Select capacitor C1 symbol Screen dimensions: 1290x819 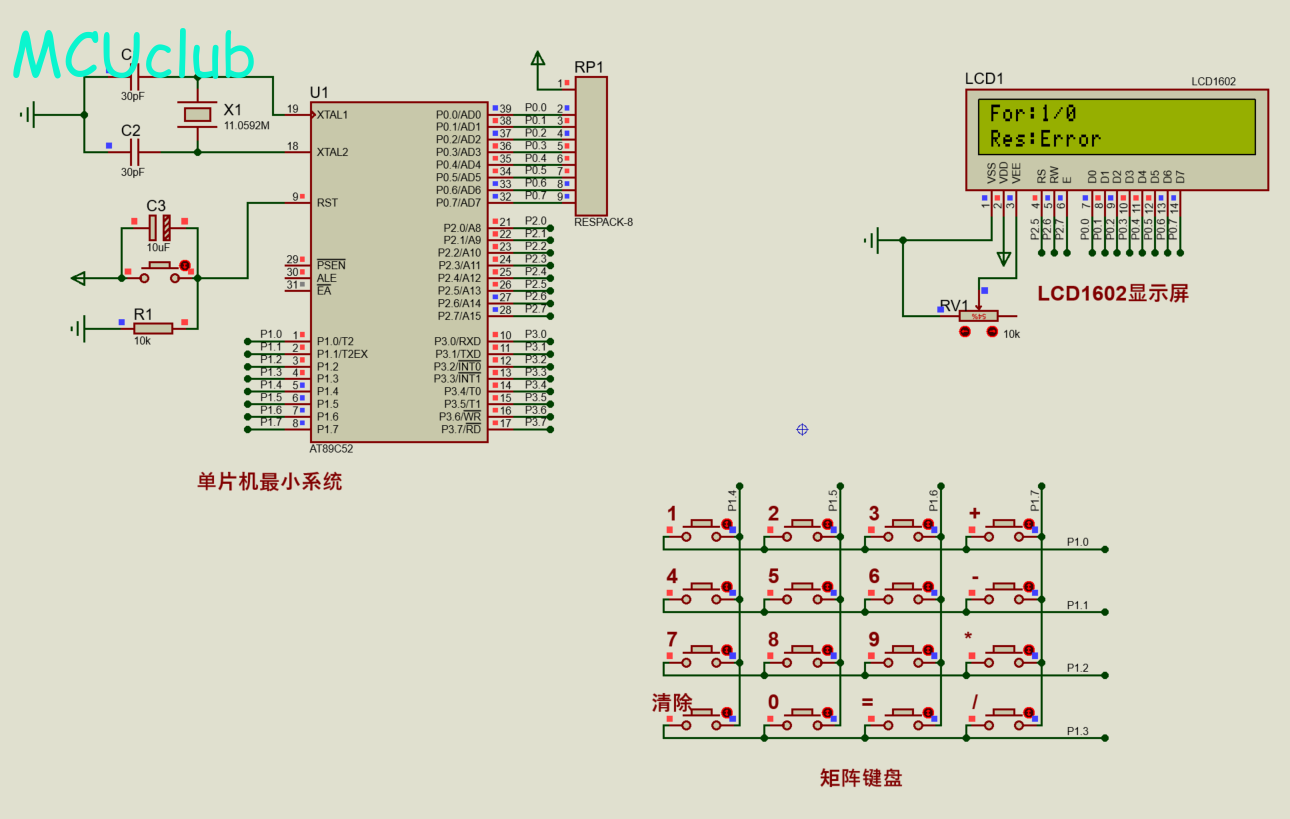(x=135, y=77)
